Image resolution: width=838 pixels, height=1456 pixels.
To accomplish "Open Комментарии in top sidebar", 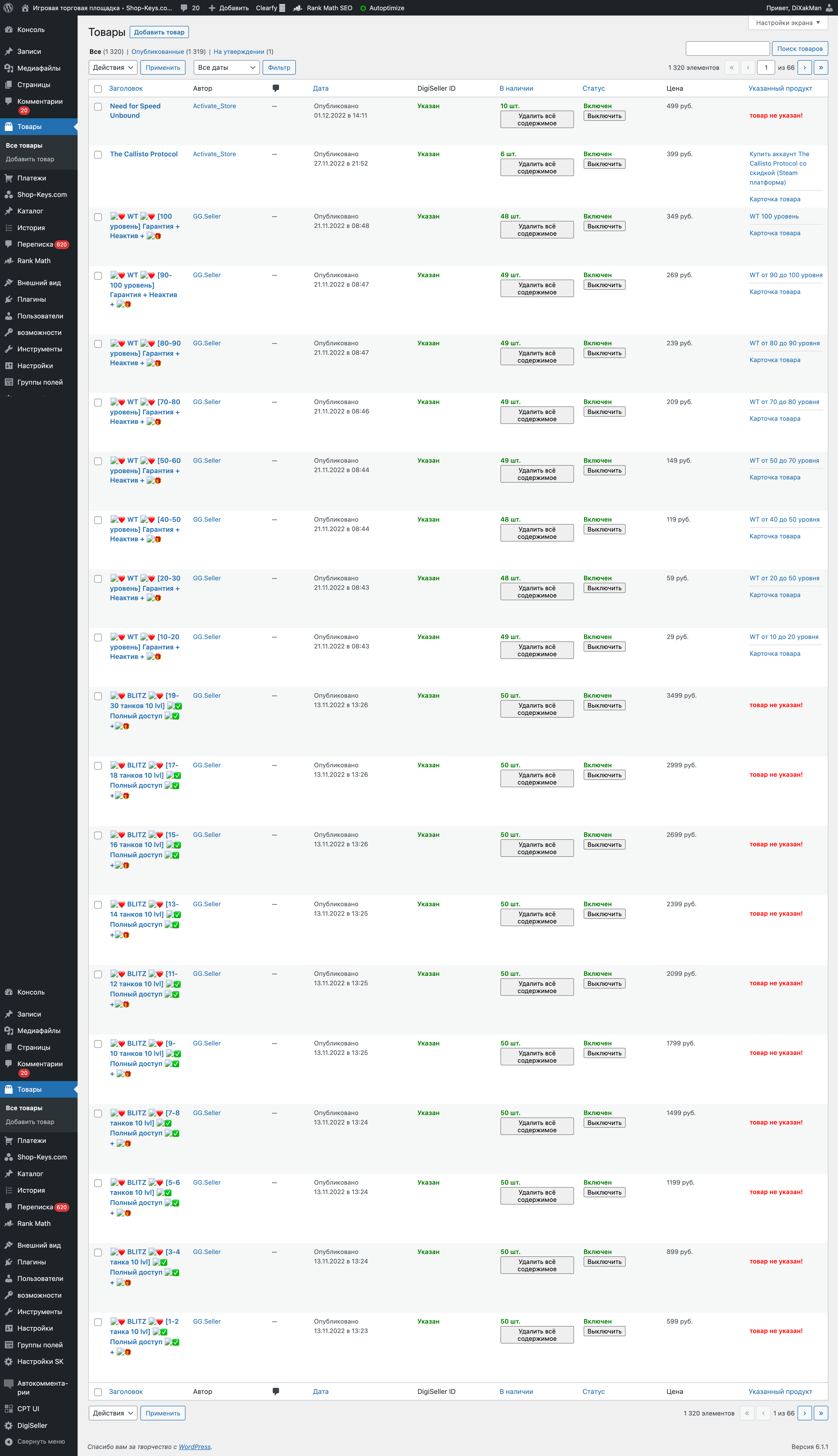I will (x=39, y=105).
